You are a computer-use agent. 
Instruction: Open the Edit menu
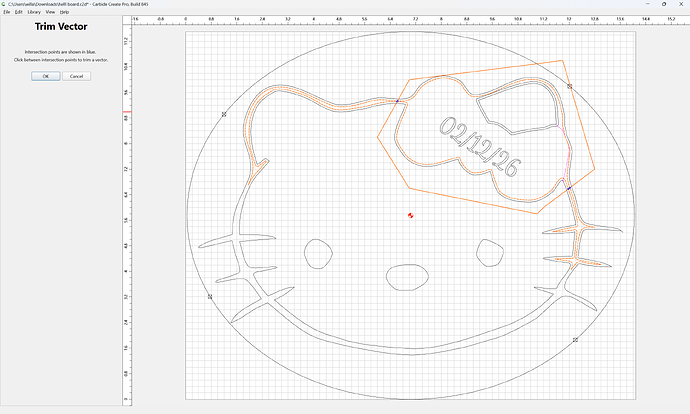coord(18,12)
